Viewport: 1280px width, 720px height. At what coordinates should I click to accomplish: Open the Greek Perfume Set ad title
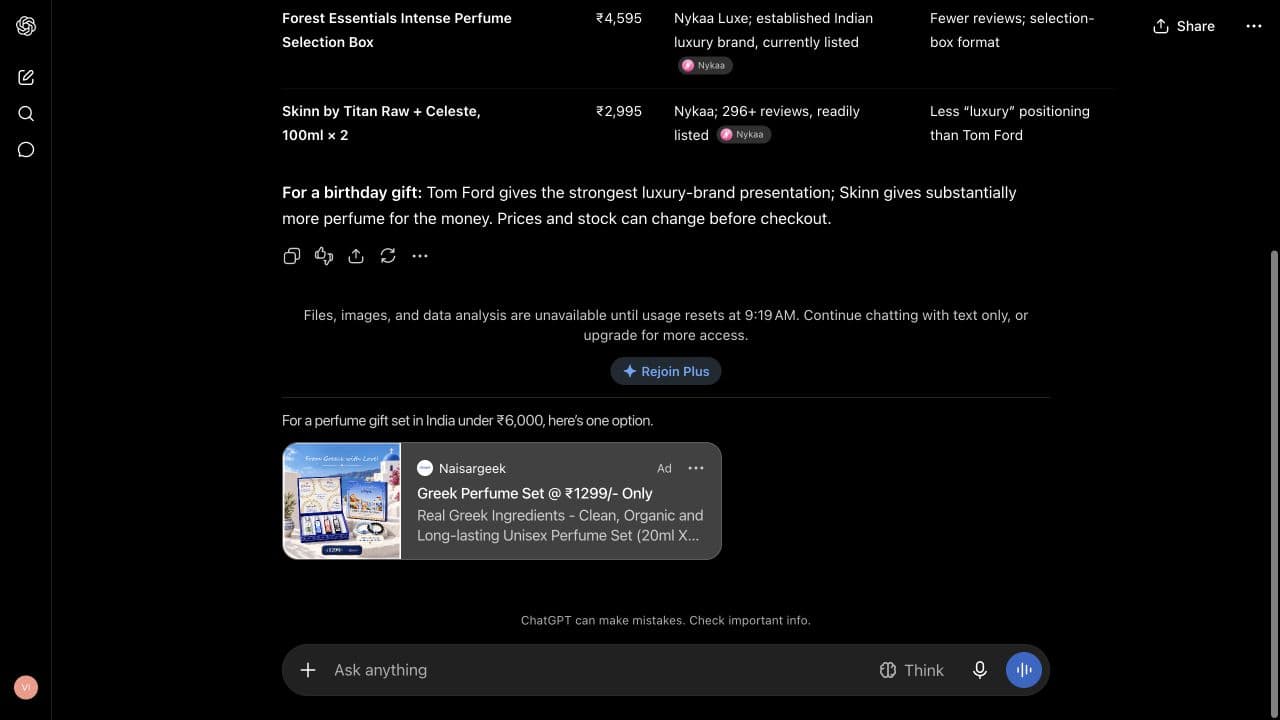[535, 493]
